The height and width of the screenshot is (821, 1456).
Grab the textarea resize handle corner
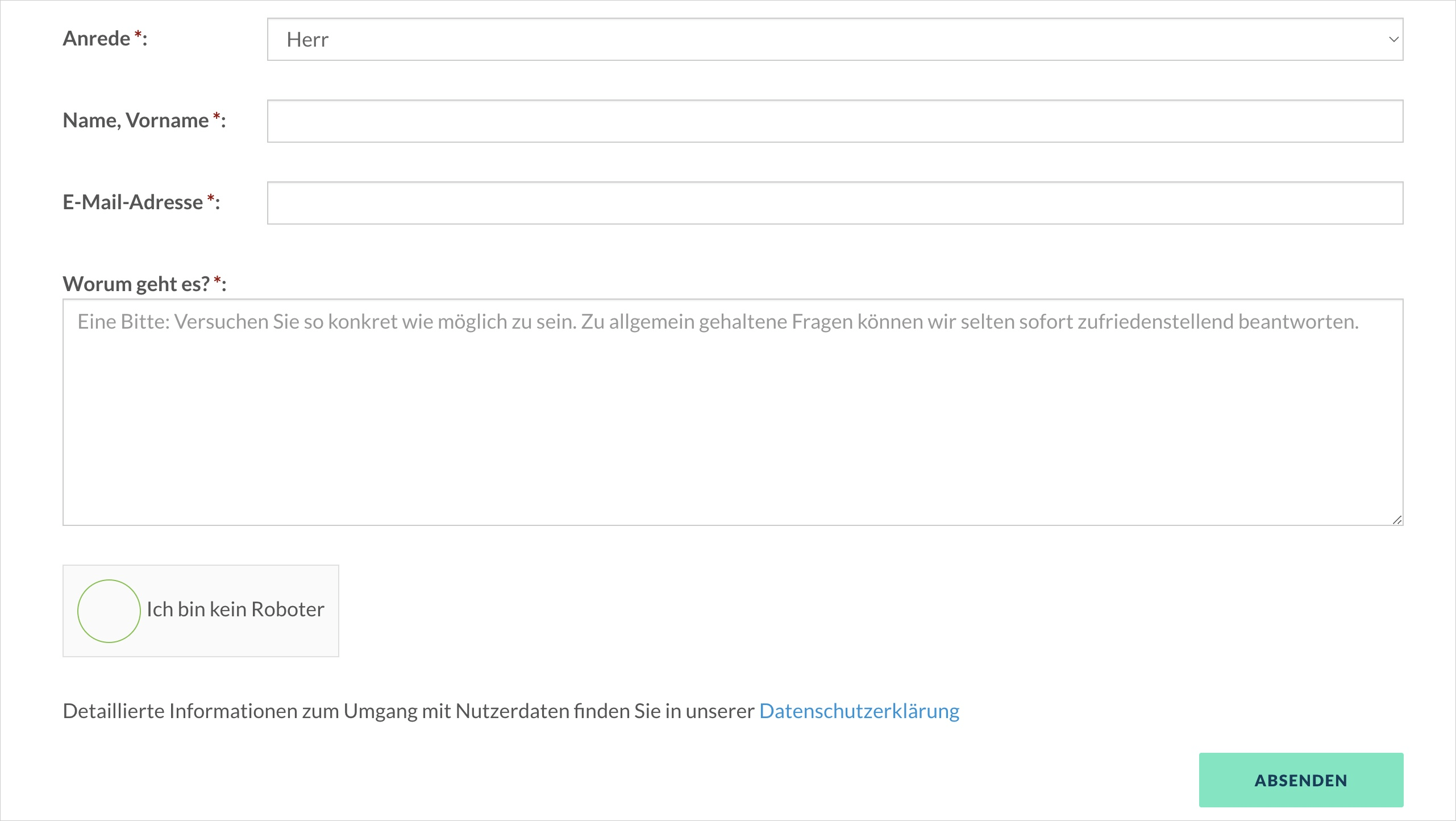pyautogui.click(x=1397, y=520)
